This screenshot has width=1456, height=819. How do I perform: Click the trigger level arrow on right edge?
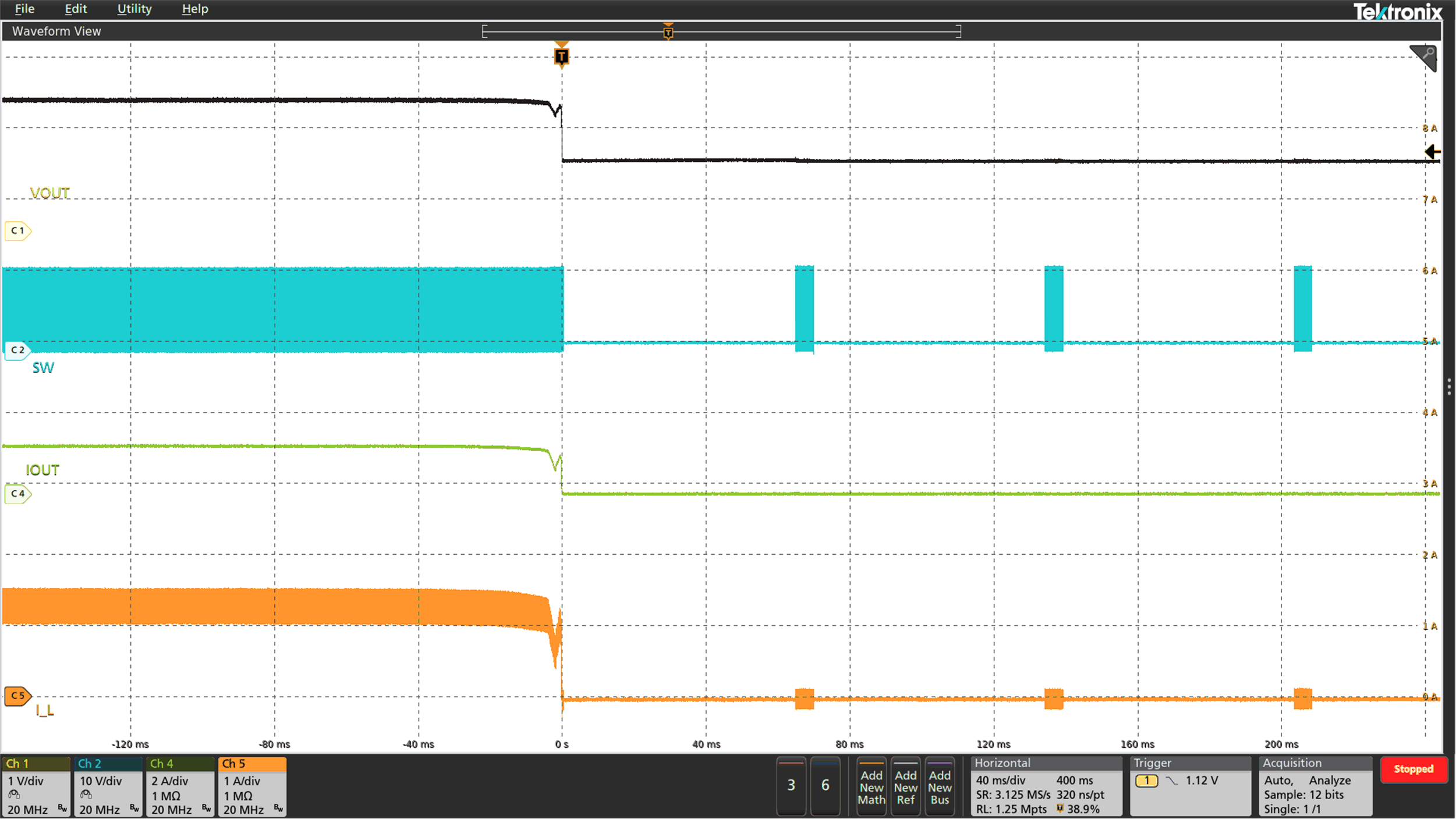click(x=1432, y=152)
